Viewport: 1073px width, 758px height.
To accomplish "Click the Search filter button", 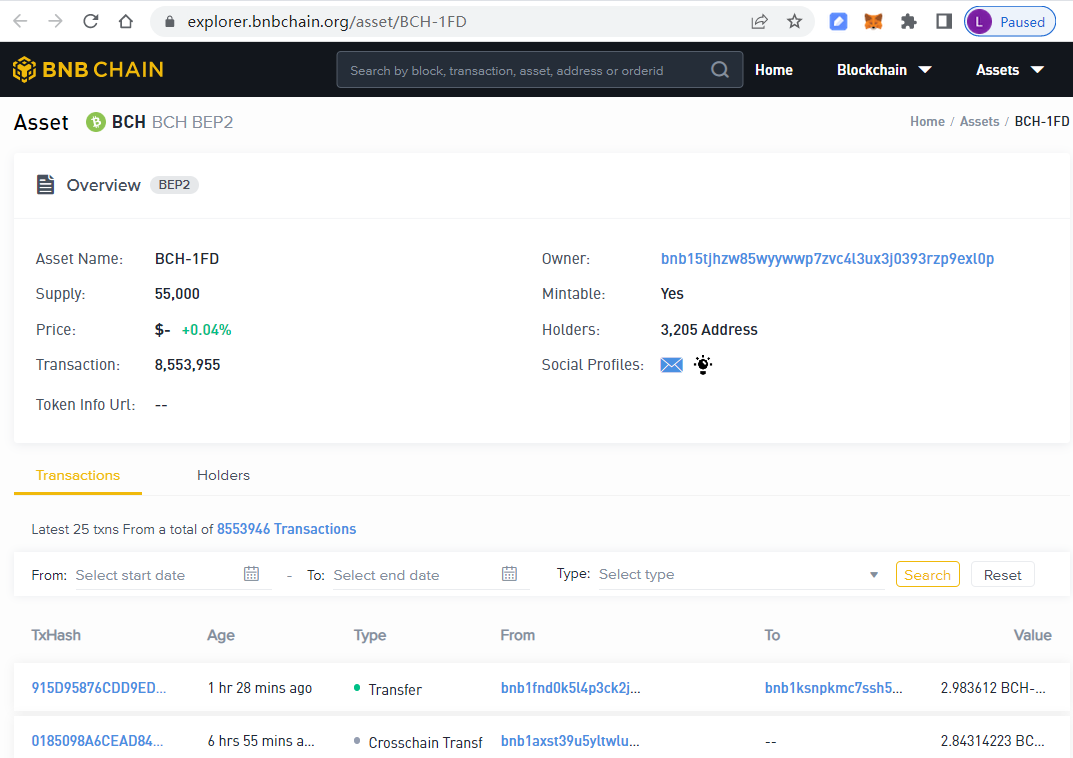I will point(927,575).
